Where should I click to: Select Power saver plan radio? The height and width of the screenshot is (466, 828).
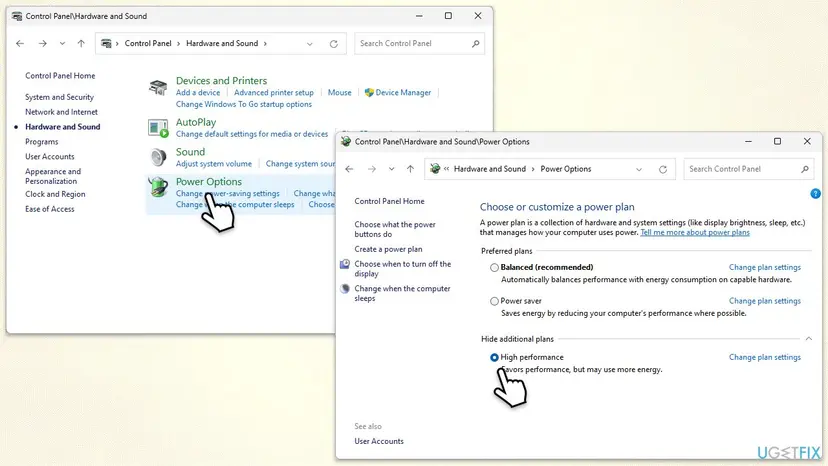(x=494, y=301)
